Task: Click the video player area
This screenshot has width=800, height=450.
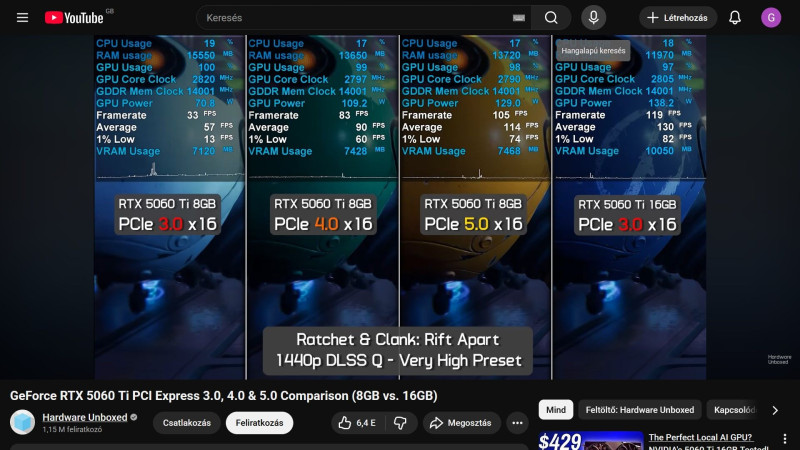Action: pyautogui.click(x=400, y=207)
